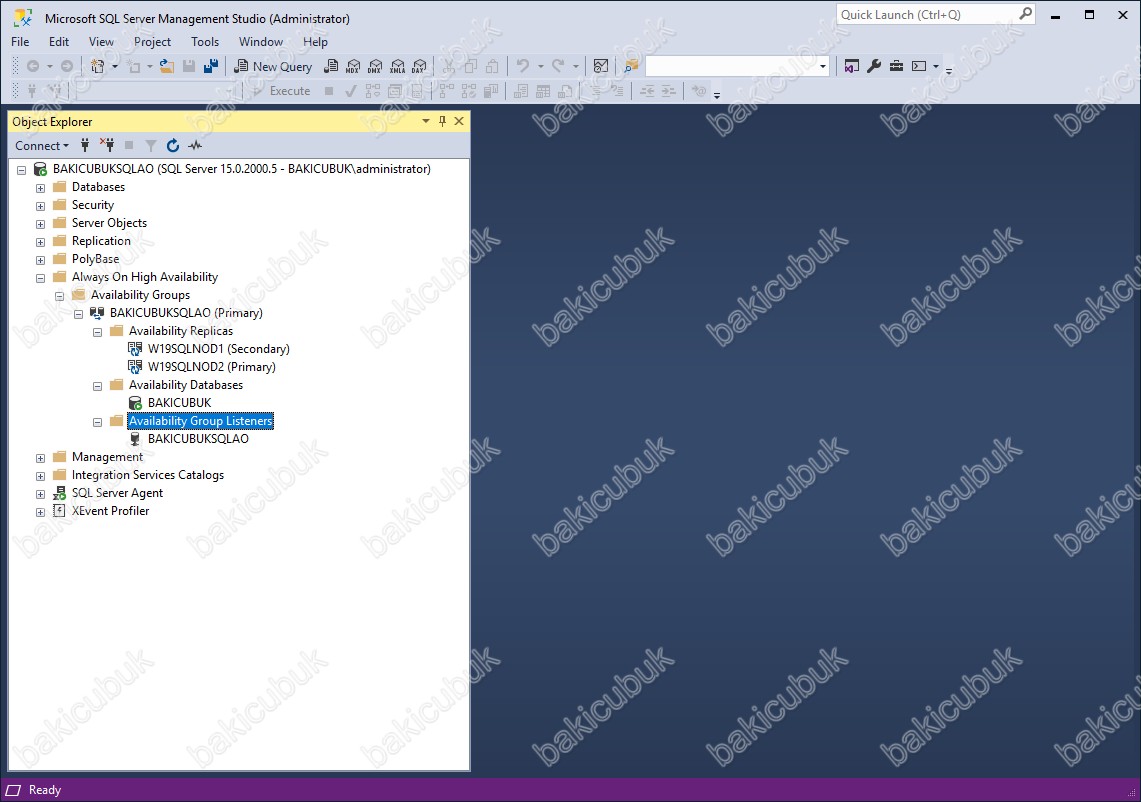Image resolution: width=1141 pixels, height=802 pixels.
Task: Open Activity Monitor from Object Explorer toolbar
Action: [x=195, y=146]
